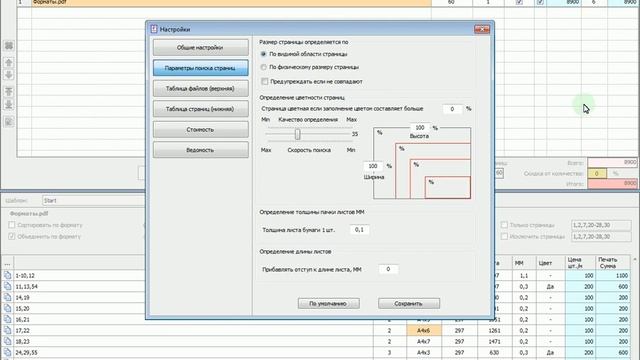The width and height of the screenshot is (640, 360).
Task: Click the 'Цена шт./н' column header
Action: pyautogui.click(x=581, y=263)
